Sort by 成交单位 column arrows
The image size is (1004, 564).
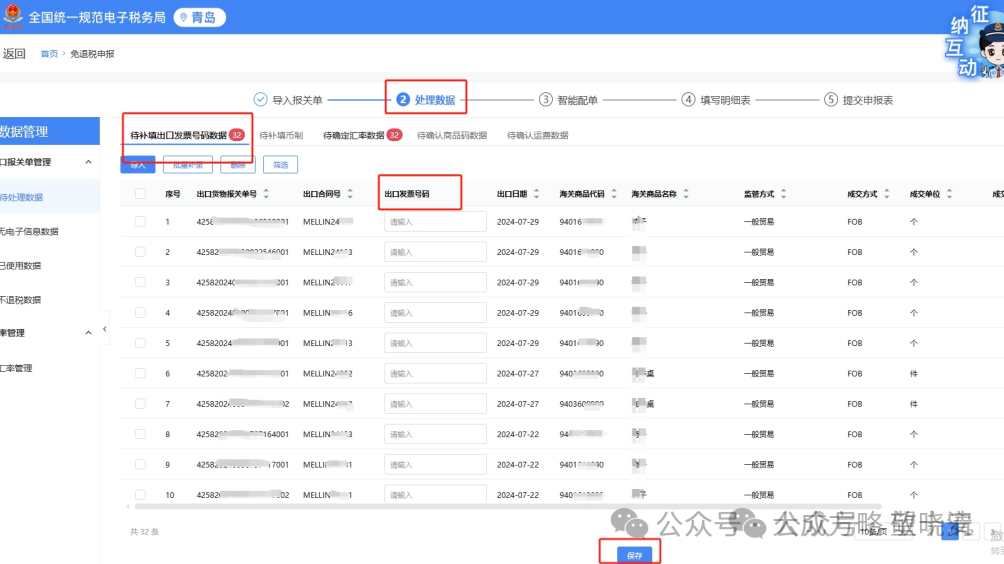[950, 193]
